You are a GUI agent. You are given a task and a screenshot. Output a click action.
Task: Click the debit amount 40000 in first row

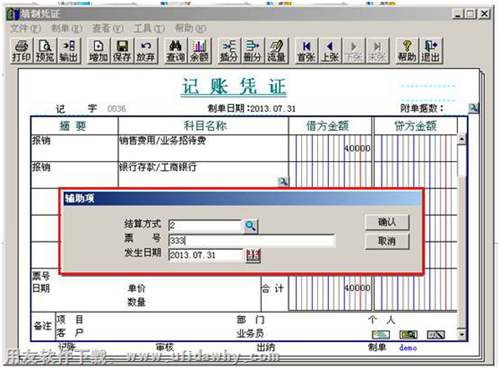point(357,148)
